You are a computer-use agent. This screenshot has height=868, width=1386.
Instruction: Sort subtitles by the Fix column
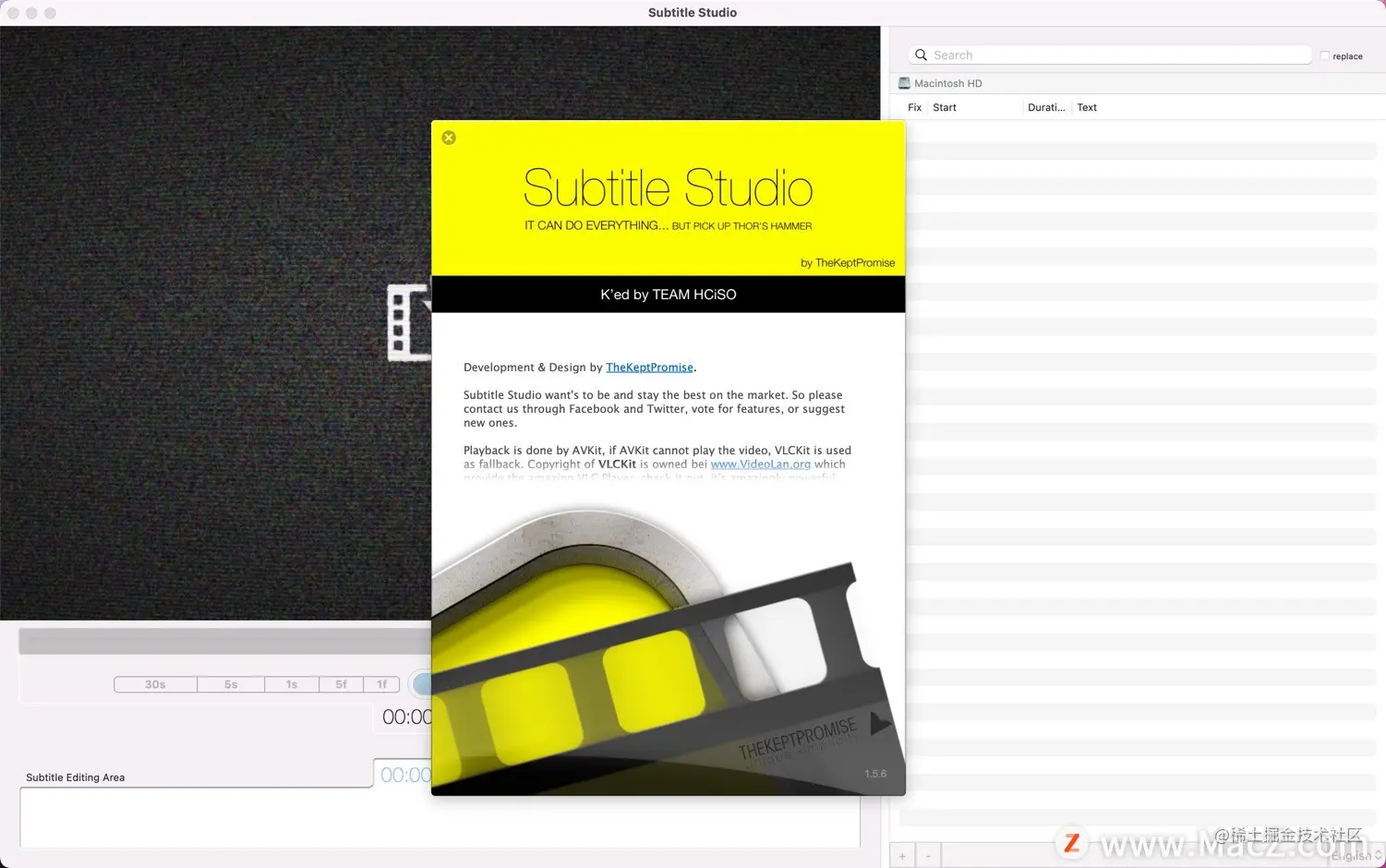tap(914, 108)
